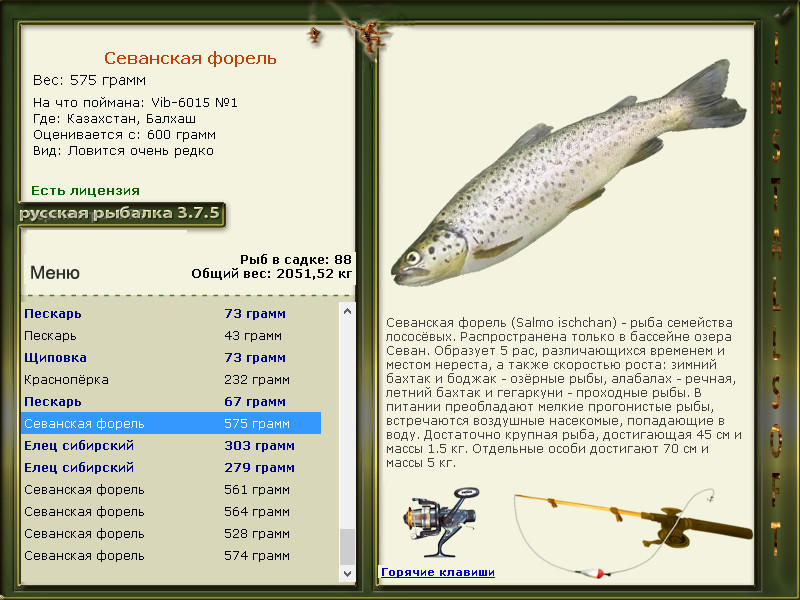This screenshot has width=800, height=600.
Task: Select Пескарь 73 грамм row
Action: point(171,313)
